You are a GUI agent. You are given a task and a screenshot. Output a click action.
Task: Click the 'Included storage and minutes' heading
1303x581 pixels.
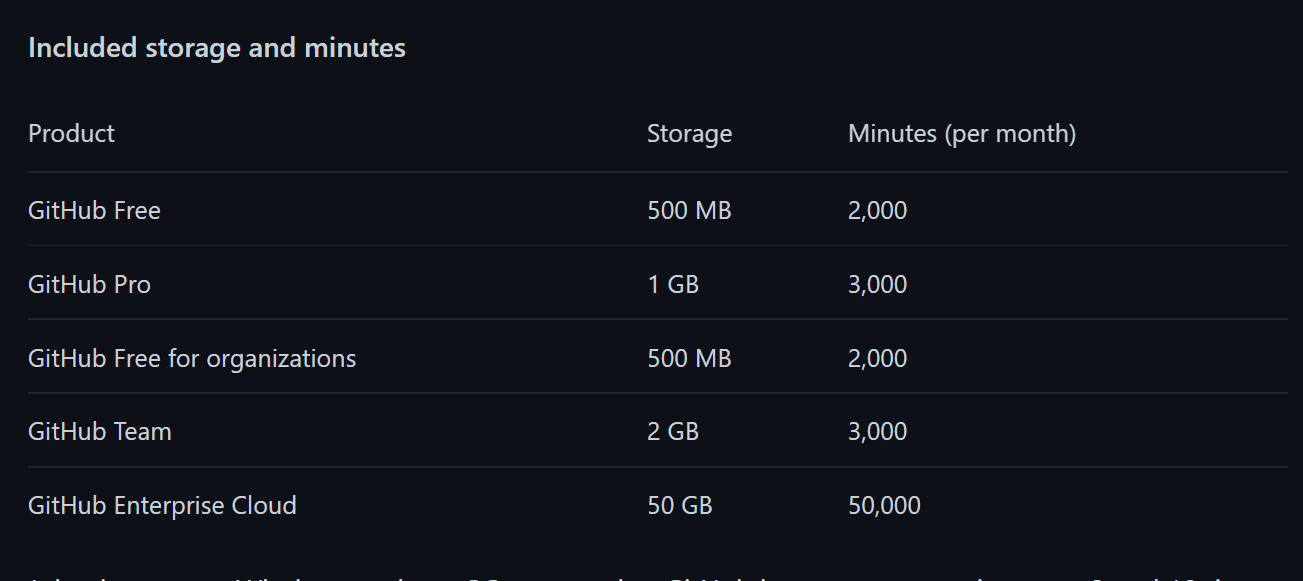pyautogui.click(x=216, y=48)
